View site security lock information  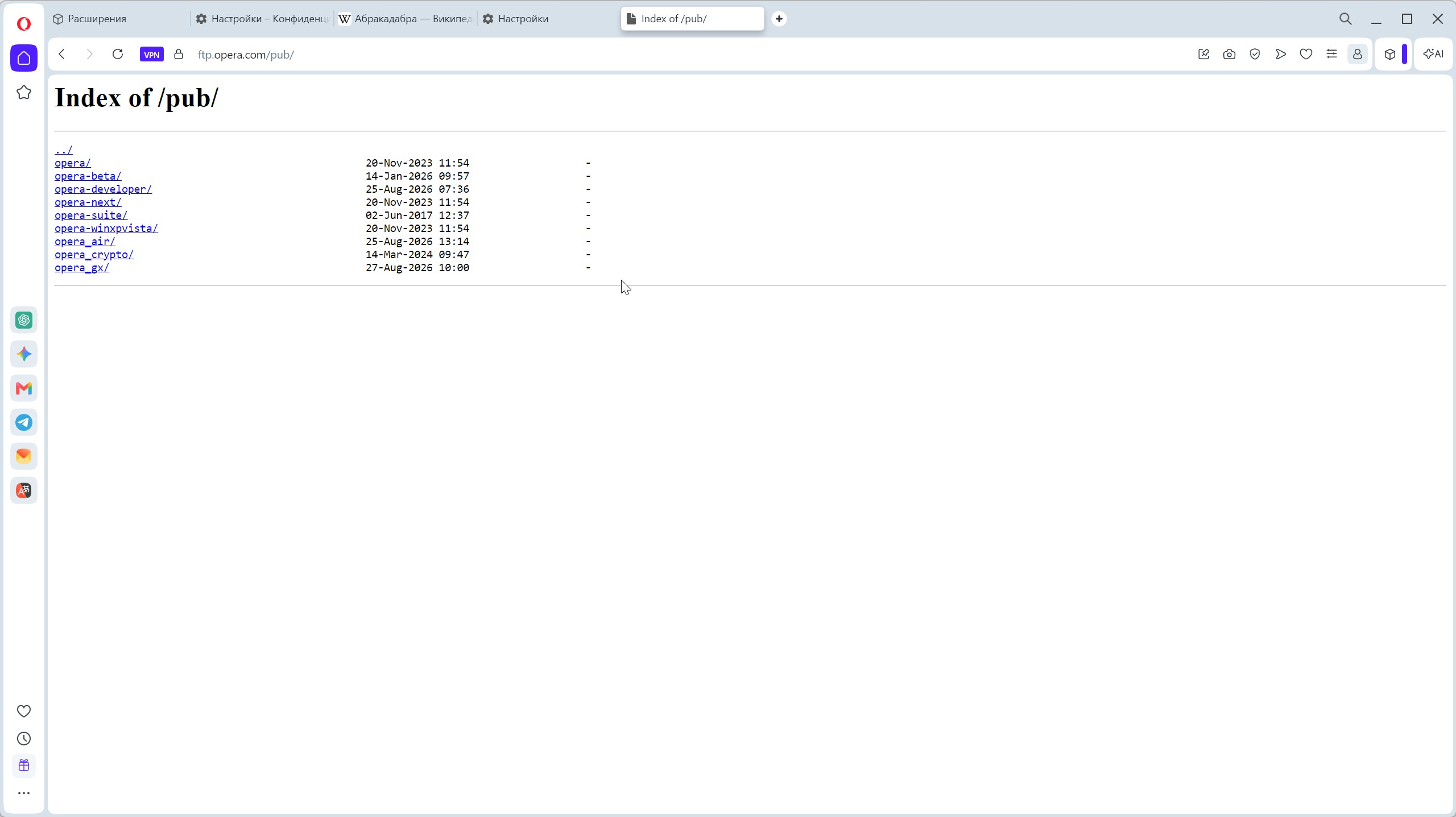179,54
